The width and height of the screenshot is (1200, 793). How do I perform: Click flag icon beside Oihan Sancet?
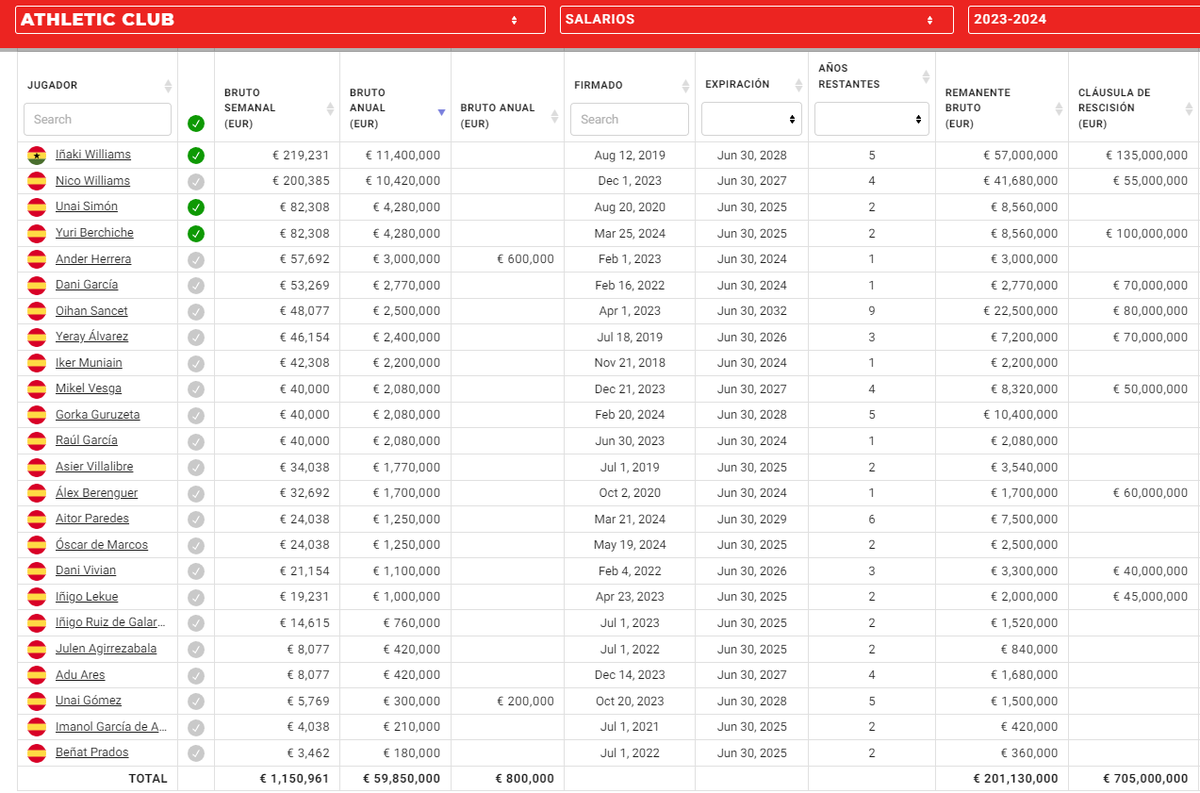[37, 311]
